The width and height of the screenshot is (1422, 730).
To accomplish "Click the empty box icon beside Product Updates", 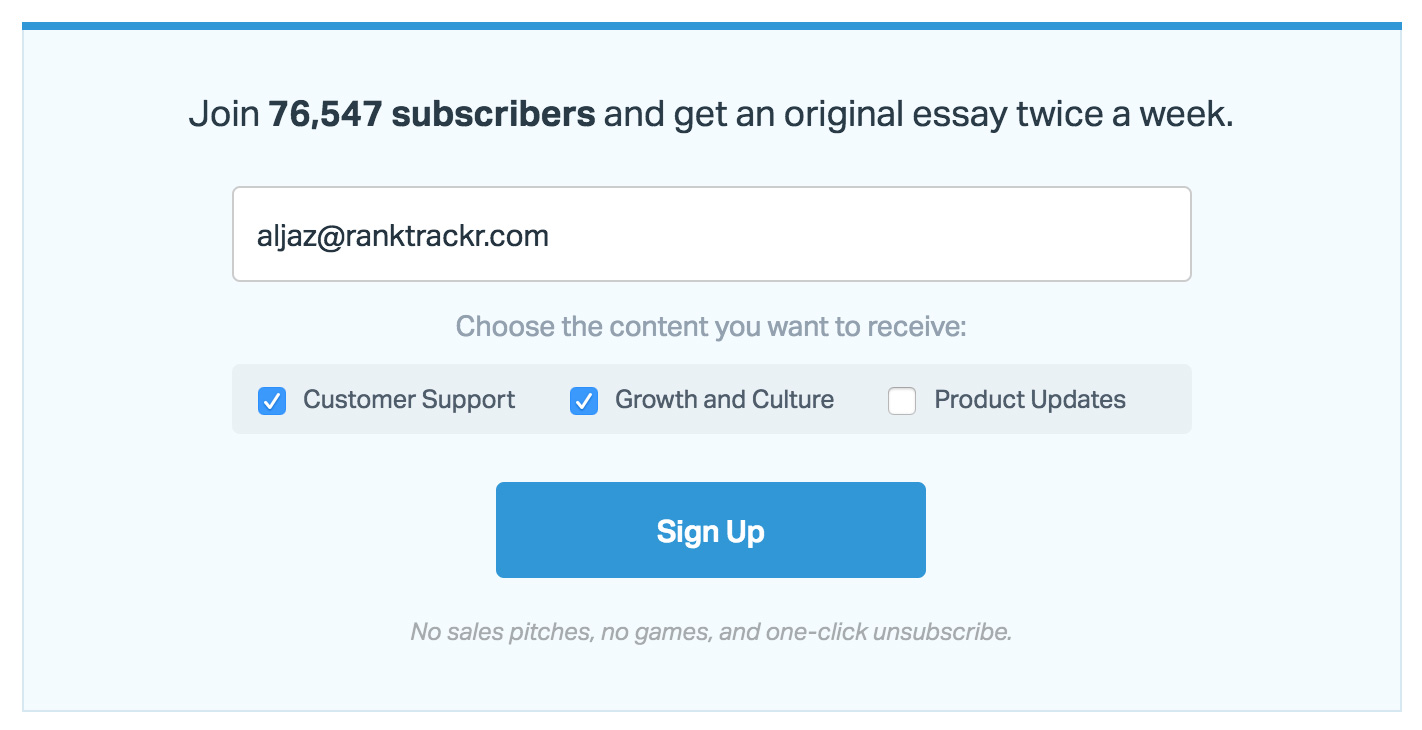I will [x=902, y=401].
